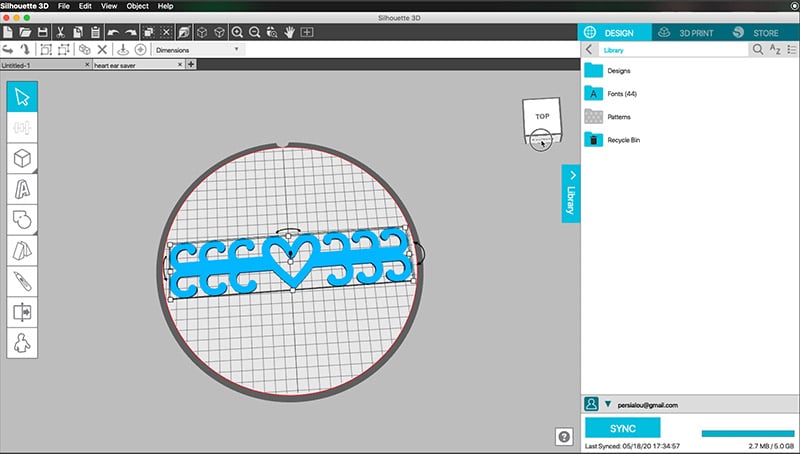
Task: Open the Help menu
Action: (x=165, y=6)
